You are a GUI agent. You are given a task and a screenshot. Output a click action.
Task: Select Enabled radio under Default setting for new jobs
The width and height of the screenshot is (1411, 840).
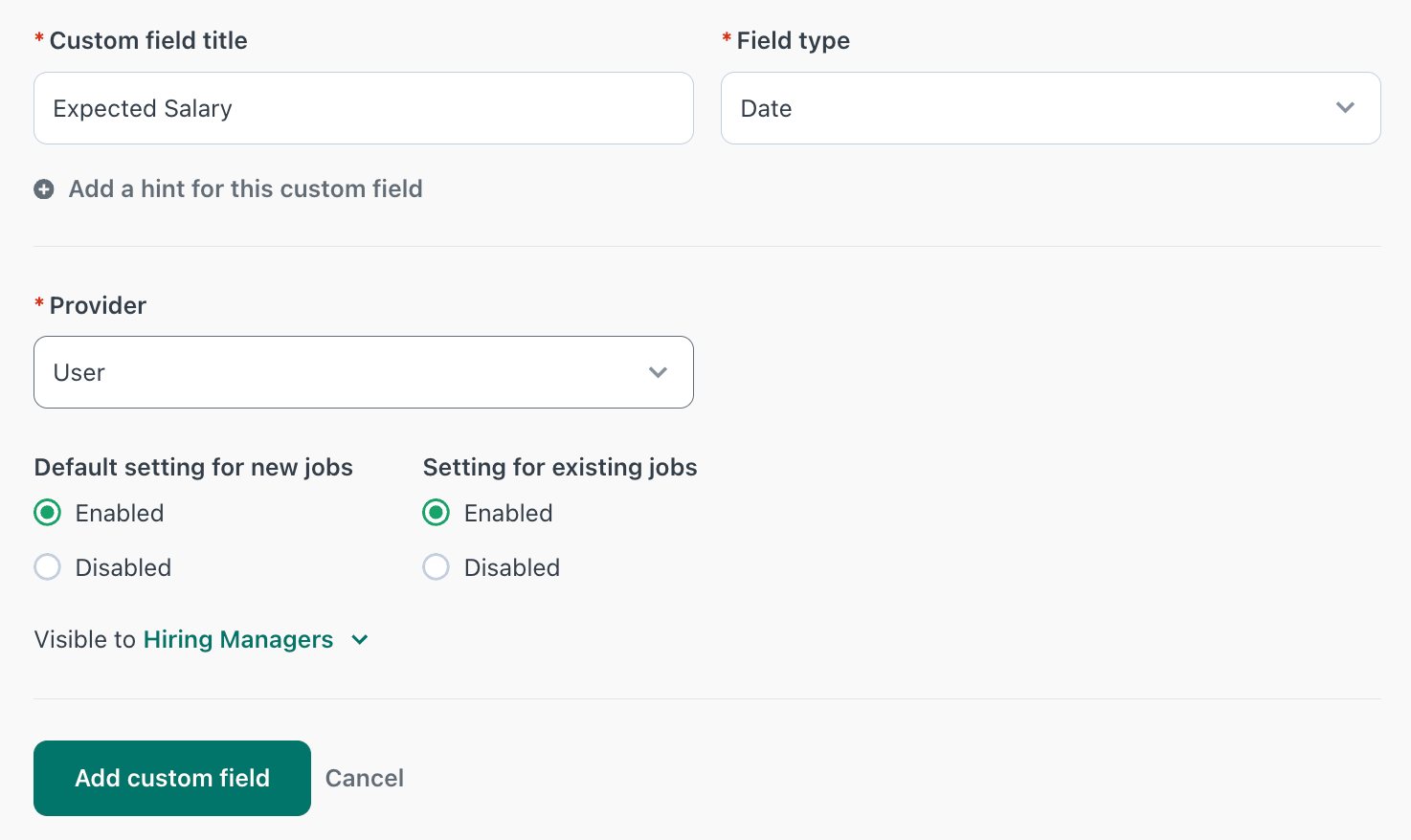point(48,513)
